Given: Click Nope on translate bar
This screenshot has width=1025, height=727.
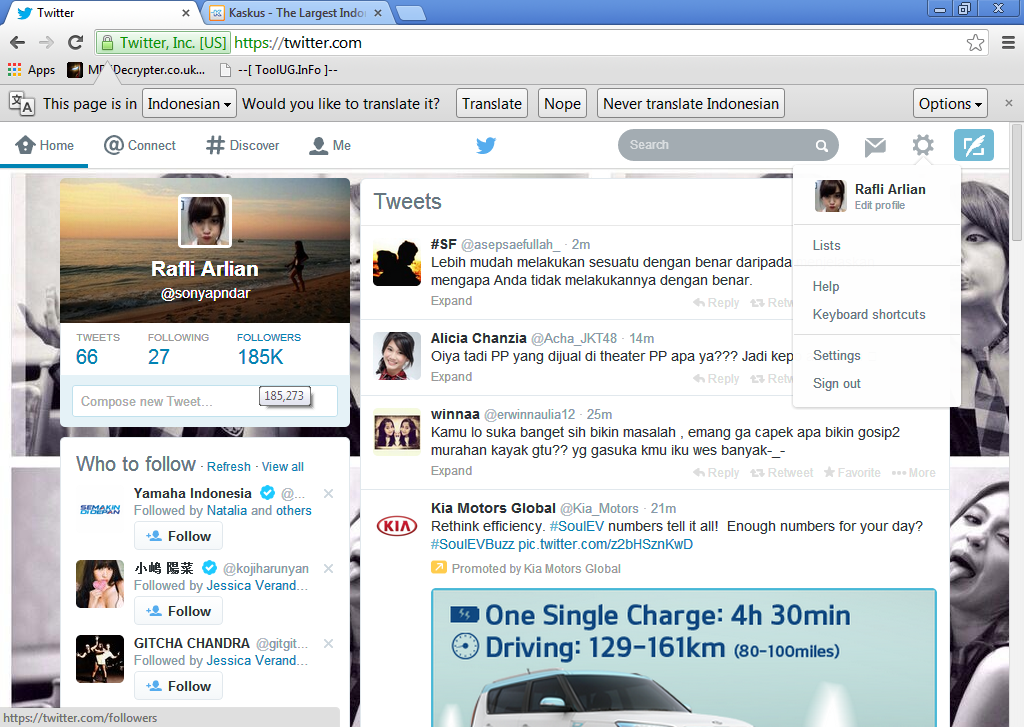Looking at the screenshot, I should (562, 103).
